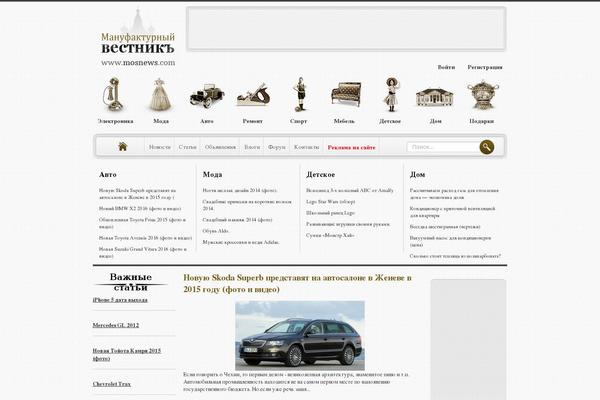The image size is (600, 400).
Task: Open Новая Тойота Камри 2015 link
Action: pos(127,354)
